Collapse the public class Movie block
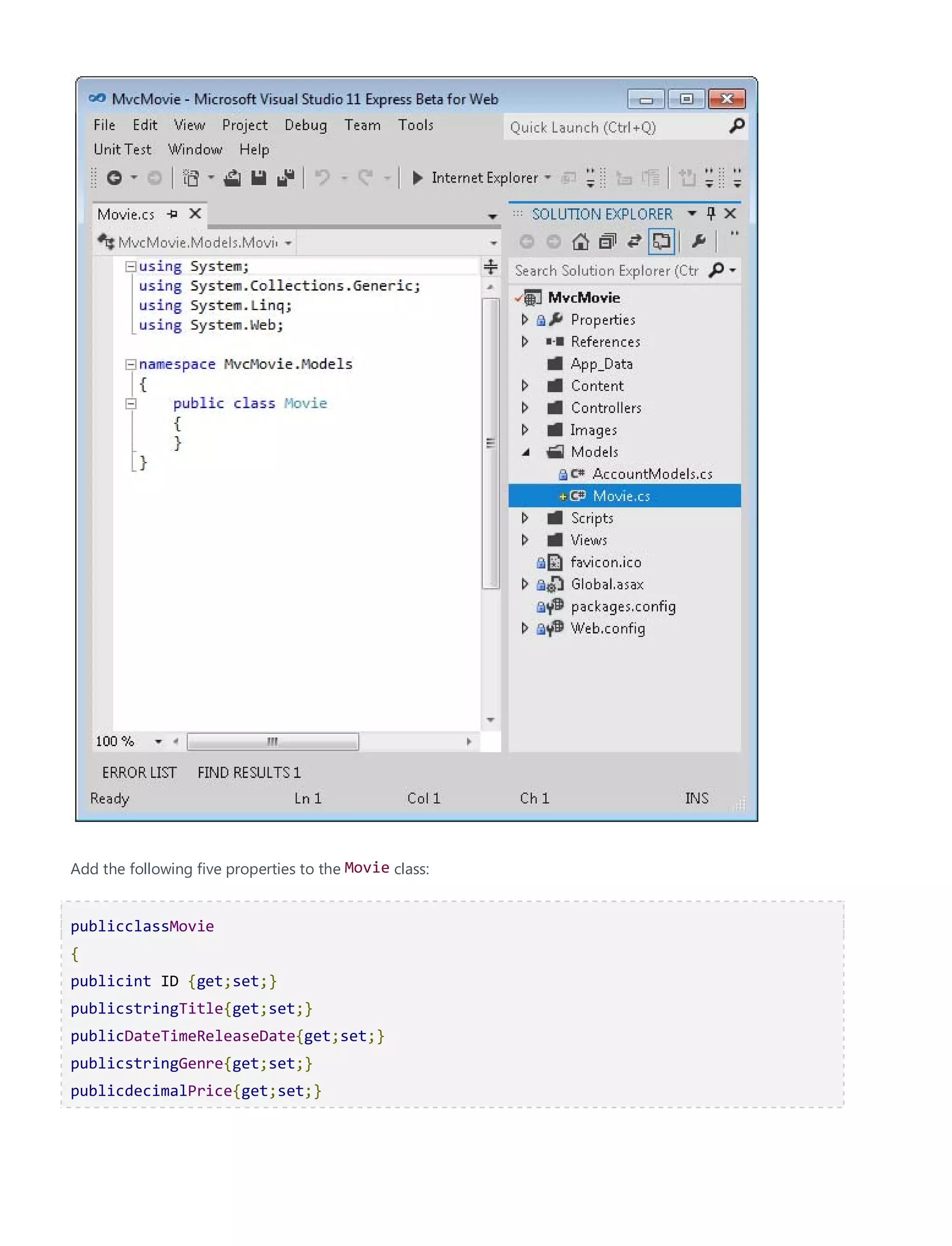952x1246 pixels. pos(131,404)
